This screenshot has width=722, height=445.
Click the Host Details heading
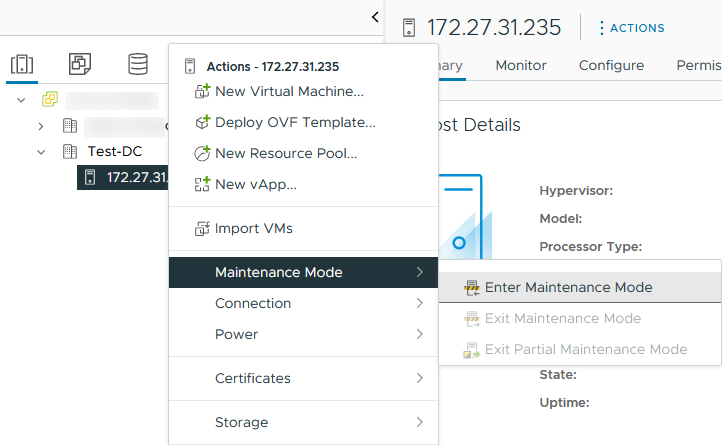[x=480, y=125]
